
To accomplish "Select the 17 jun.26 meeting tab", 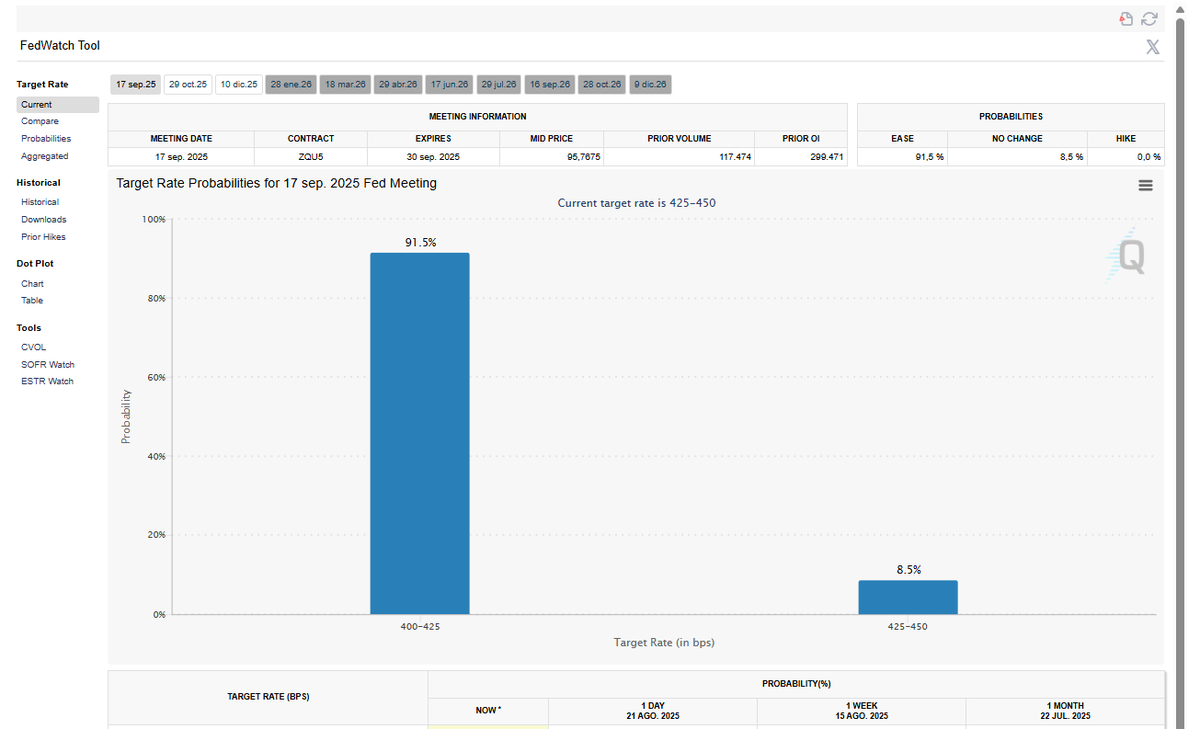I will point(449,85).
